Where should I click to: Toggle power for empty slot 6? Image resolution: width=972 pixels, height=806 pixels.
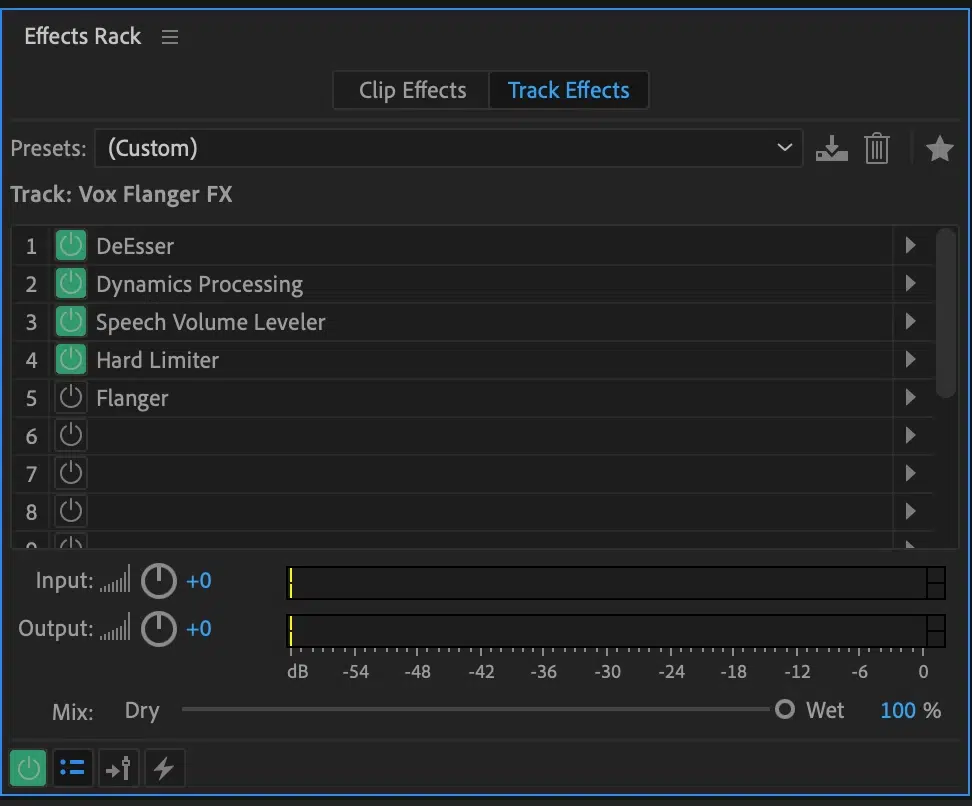[x=71, y=435]
